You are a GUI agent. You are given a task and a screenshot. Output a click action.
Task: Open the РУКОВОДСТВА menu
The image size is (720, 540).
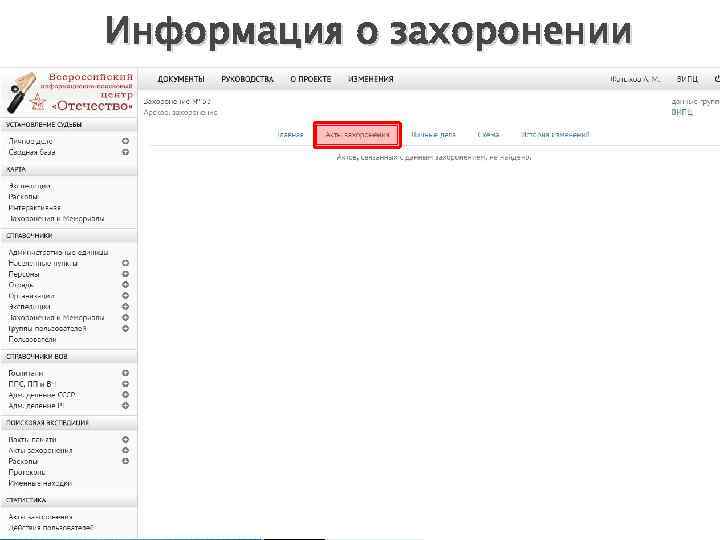[248, 79]
